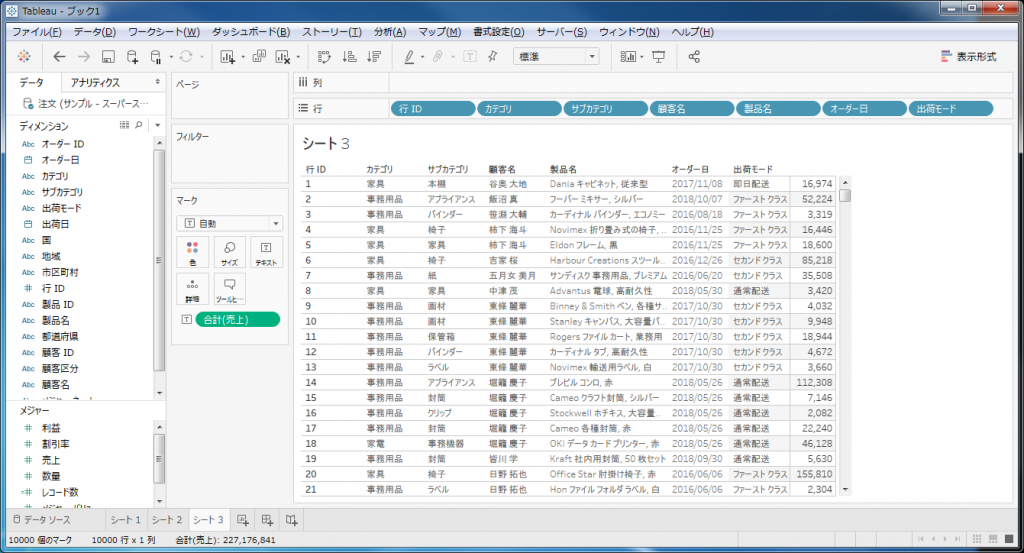Sort ascending using the toolbar icon
The image size is (1024, 553).
coord(350,57)
